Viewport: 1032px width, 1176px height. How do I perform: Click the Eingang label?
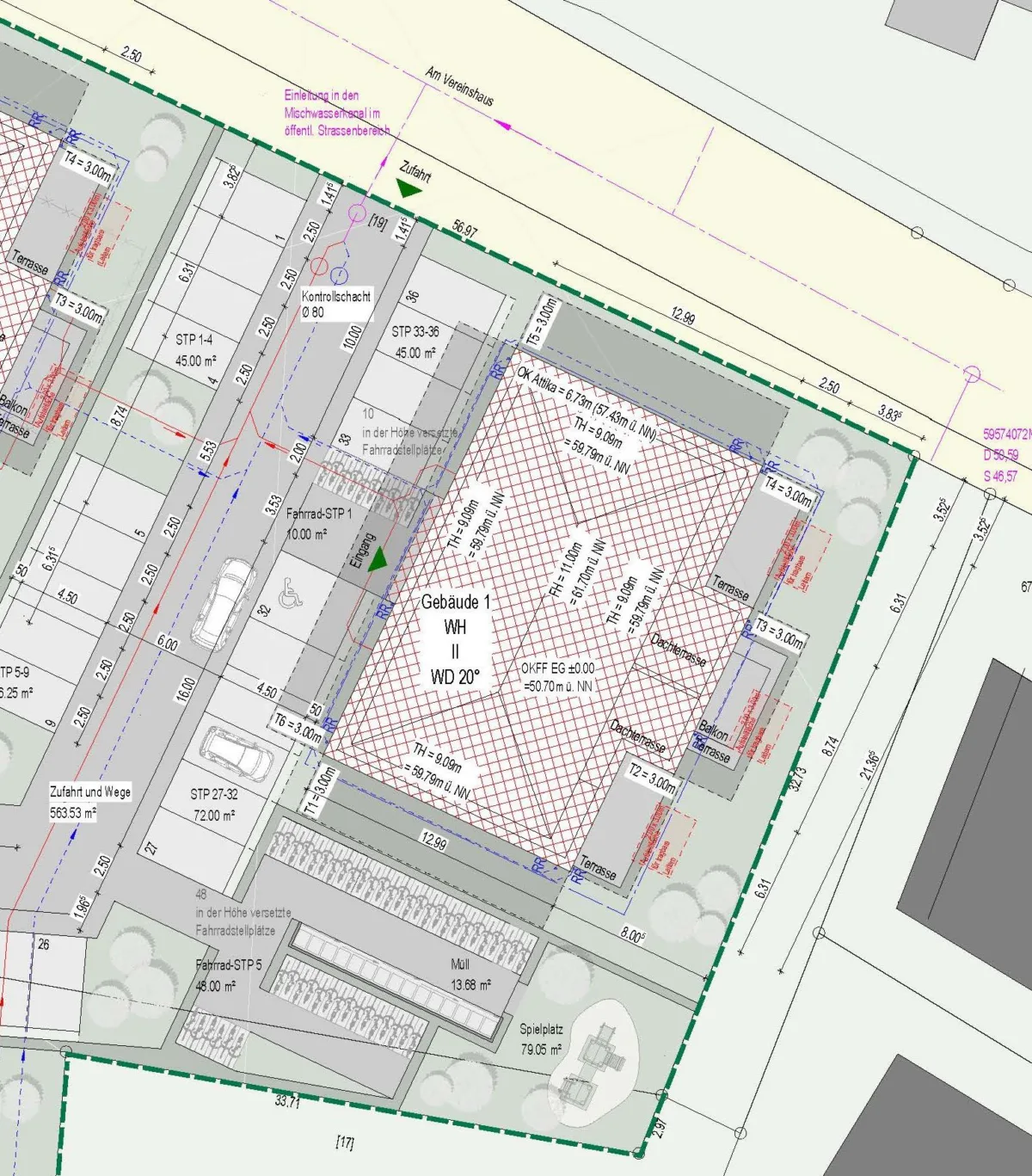pyautogui.click(x=364, y=550)
